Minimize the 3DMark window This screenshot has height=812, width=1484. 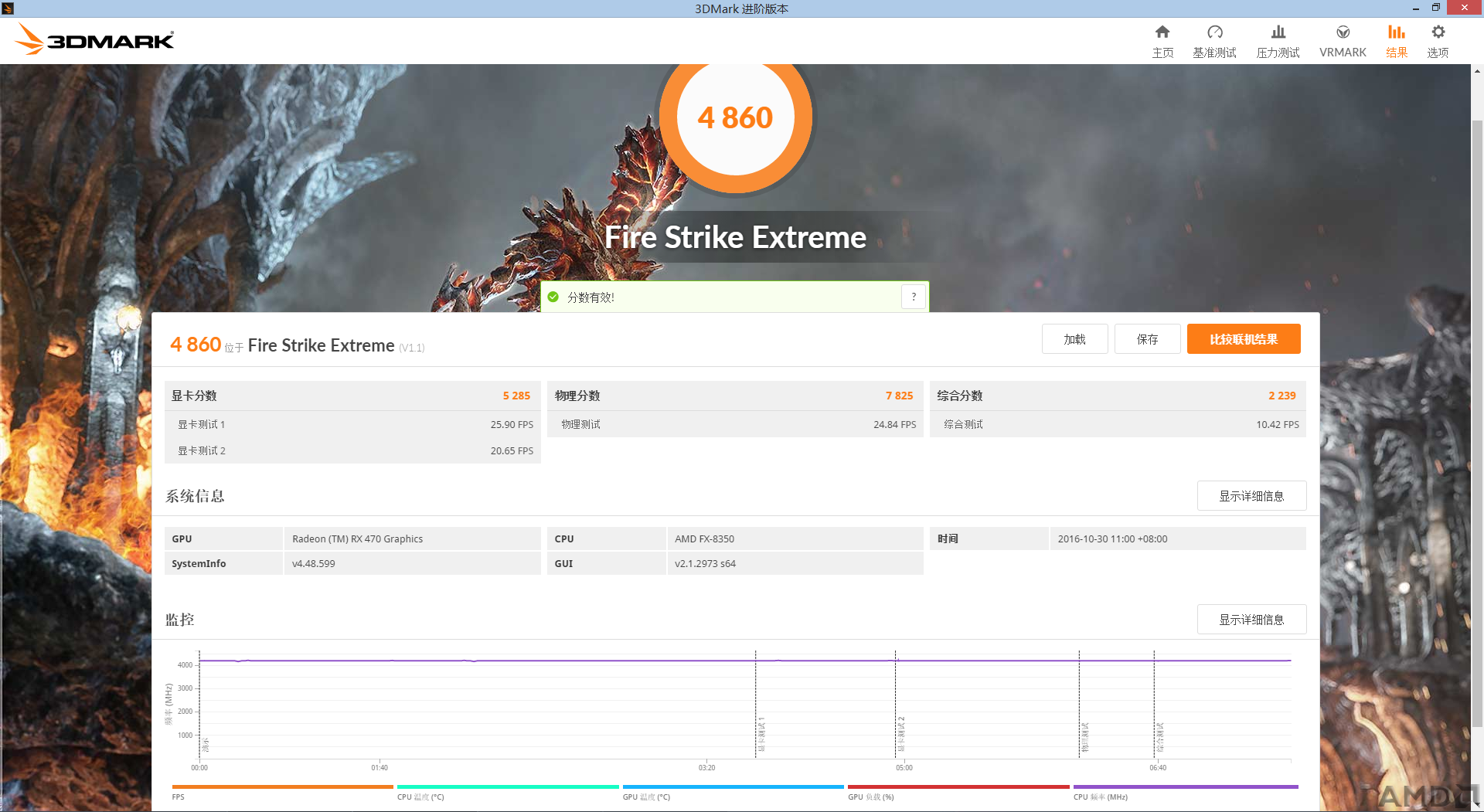(1415, 8)
